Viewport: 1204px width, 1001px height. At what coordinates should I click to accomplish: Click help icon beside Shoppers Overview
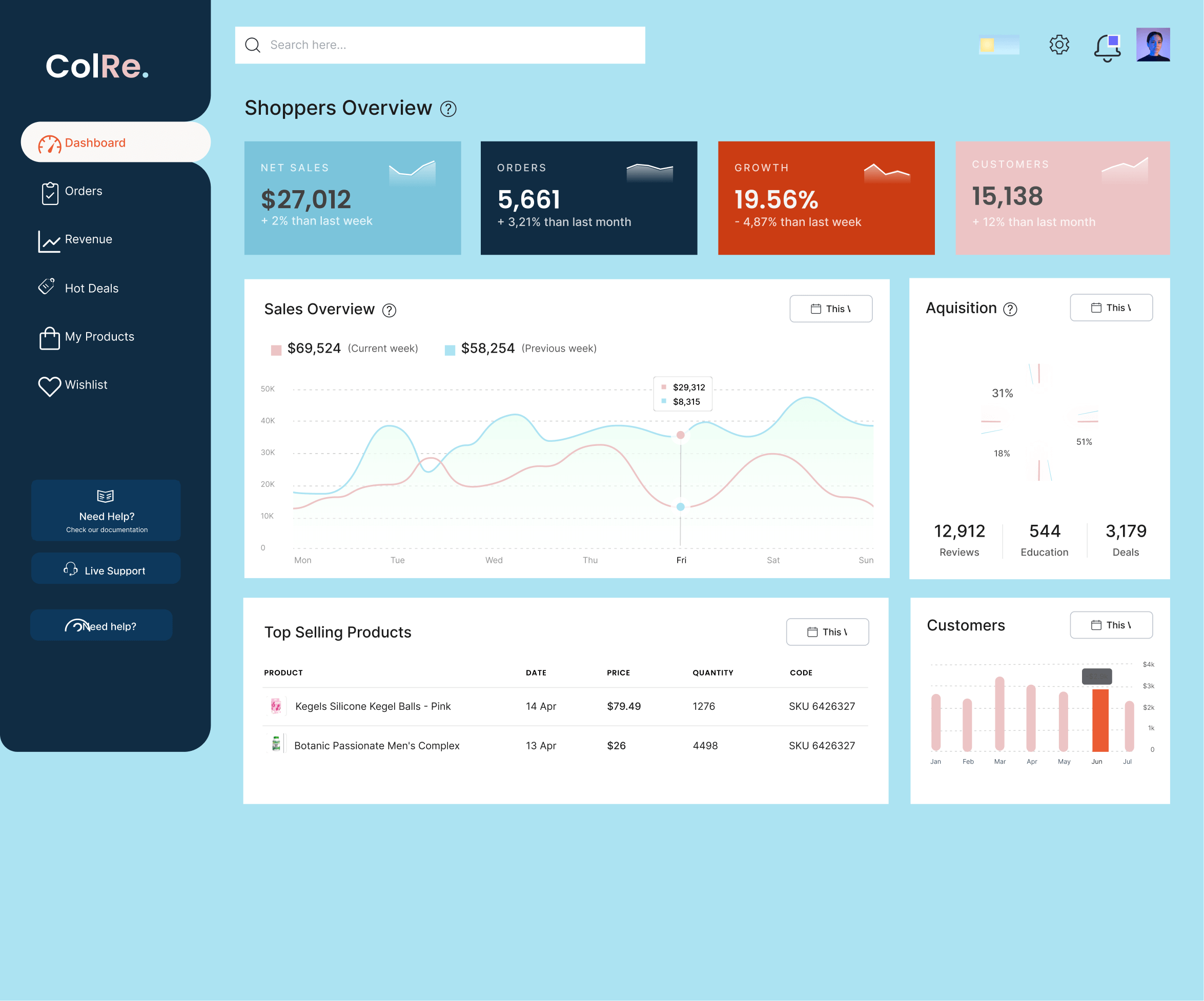pos(448,109)
